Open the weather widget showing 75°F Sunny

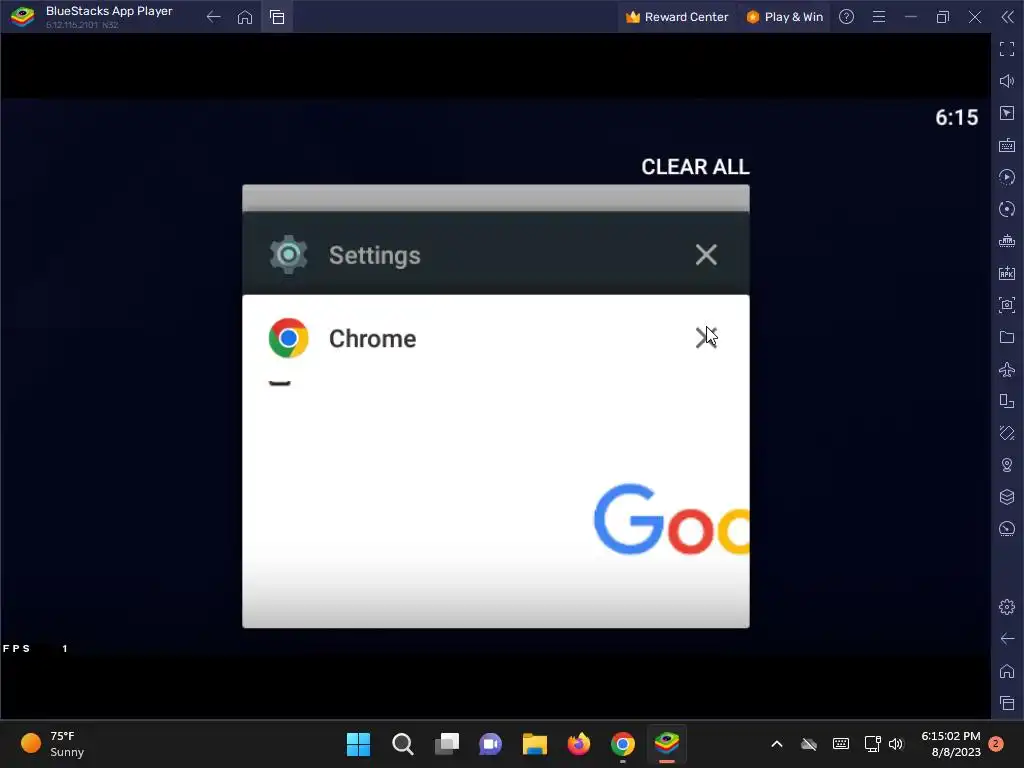(x=54, y=744)
